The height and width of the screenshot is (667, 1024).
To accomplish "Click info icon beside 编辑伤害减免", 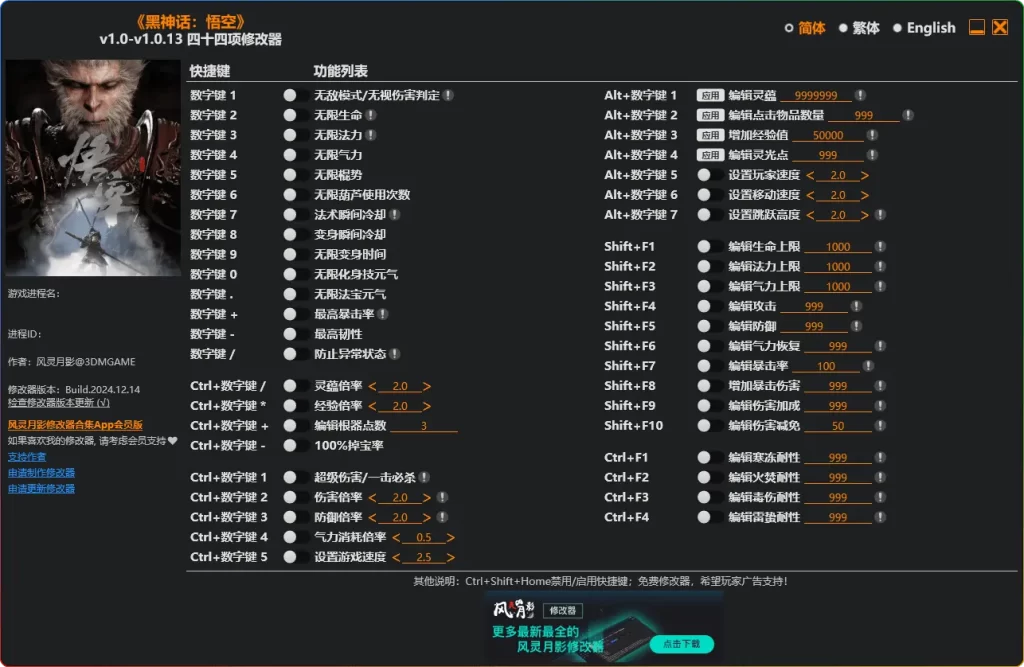I will tap(880, 425).
